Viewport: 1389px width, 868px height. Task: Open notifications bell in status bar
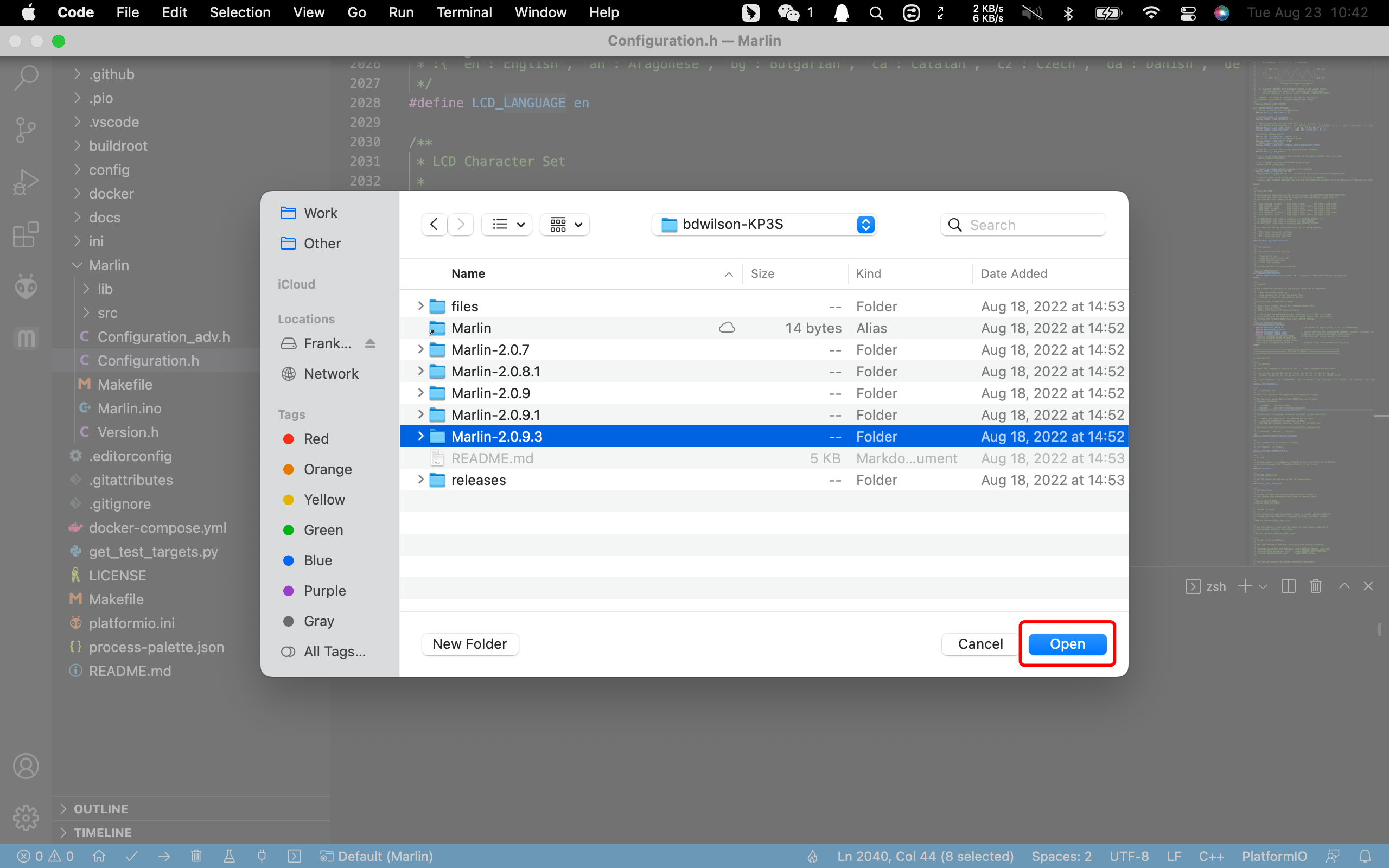coord(1365,856)
